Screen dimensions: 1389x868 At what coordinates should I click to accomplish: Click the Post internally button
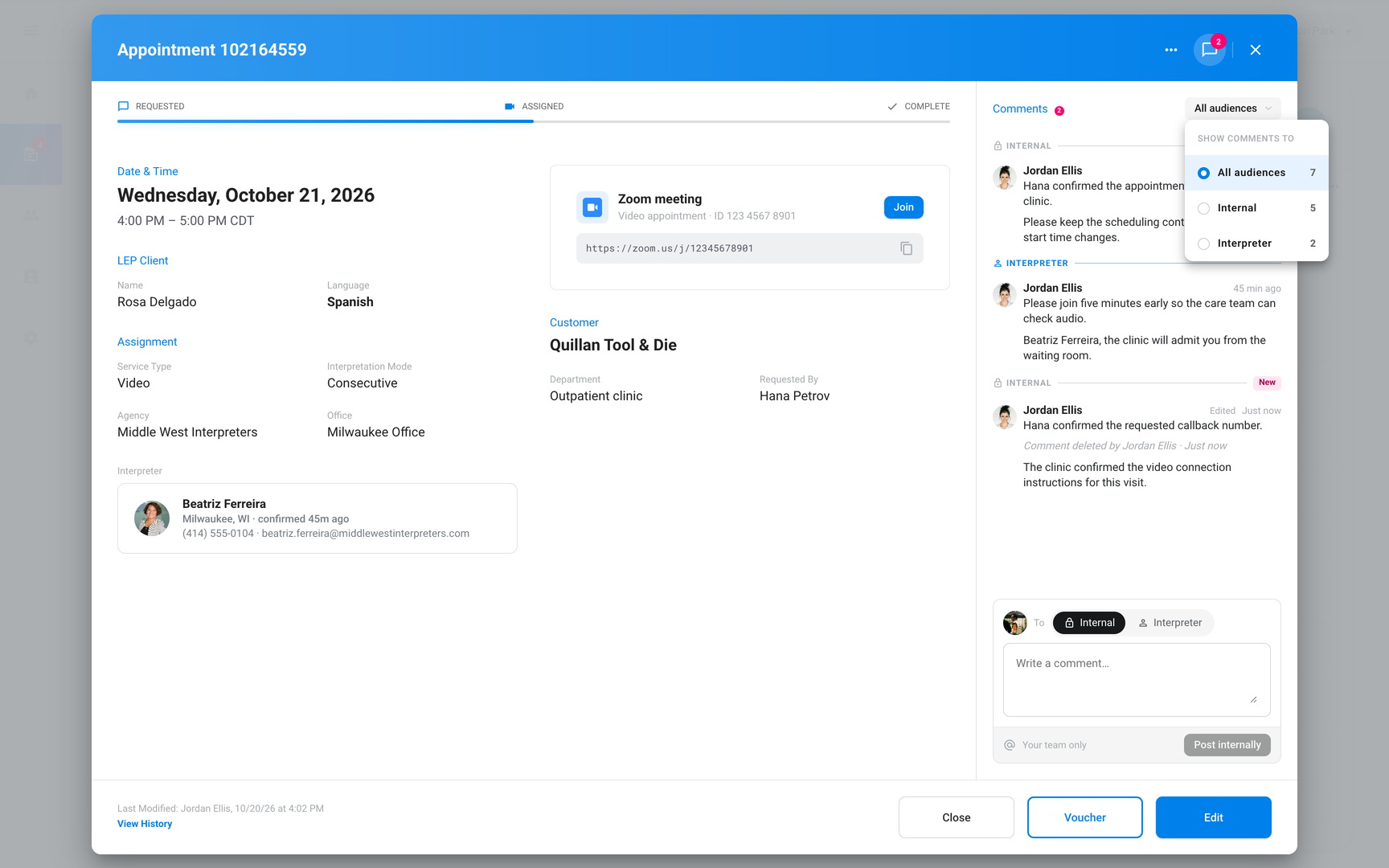point(1227,745)
